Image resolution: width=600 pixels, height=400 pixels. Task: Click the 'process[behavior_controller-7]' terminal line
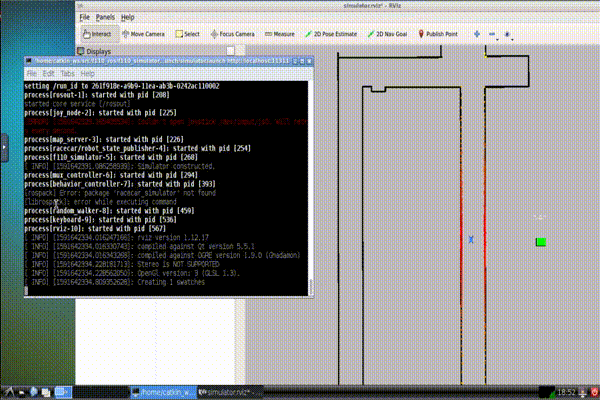120,184
